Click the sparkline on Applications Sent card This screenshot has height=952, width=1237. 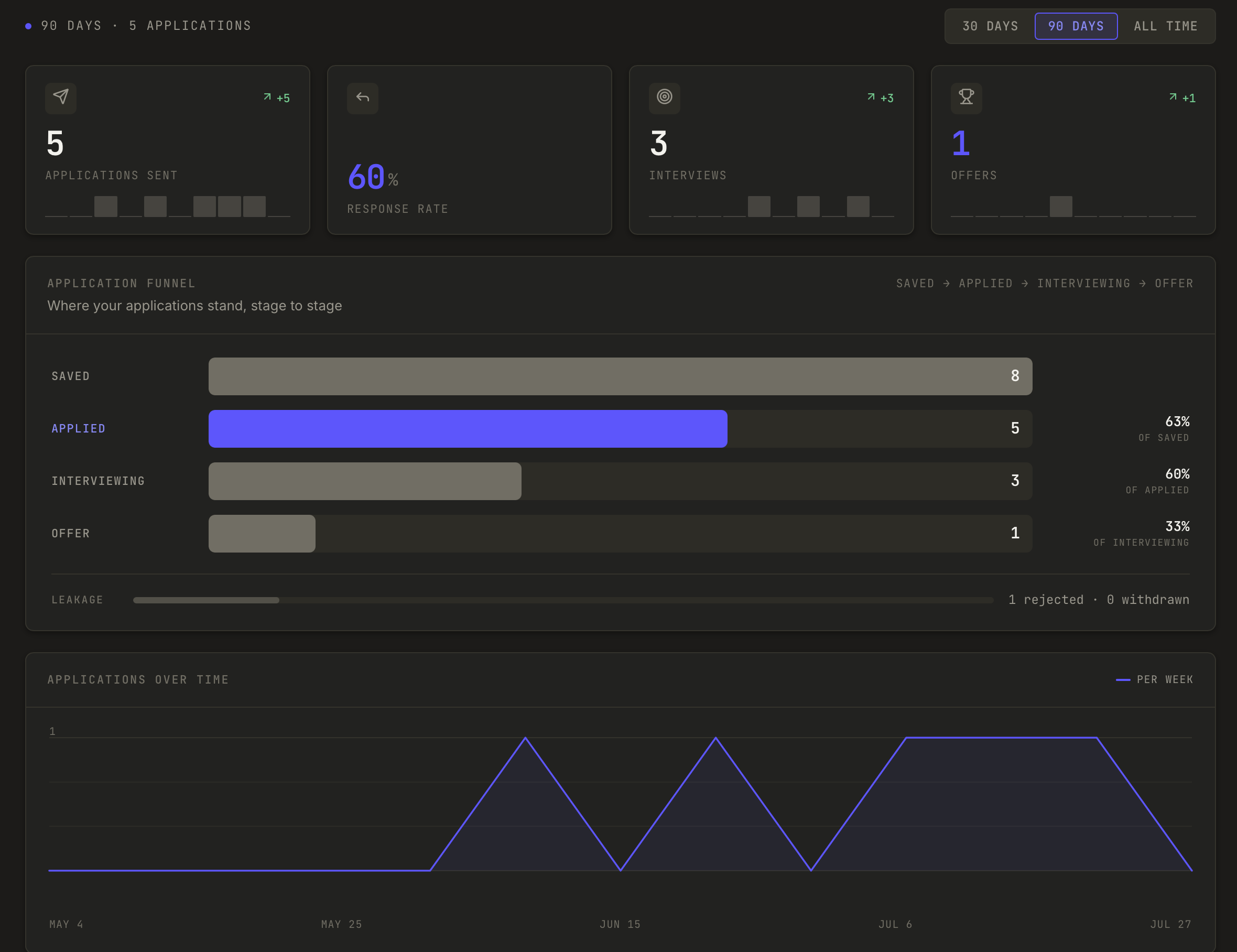[x=168, y=207]
